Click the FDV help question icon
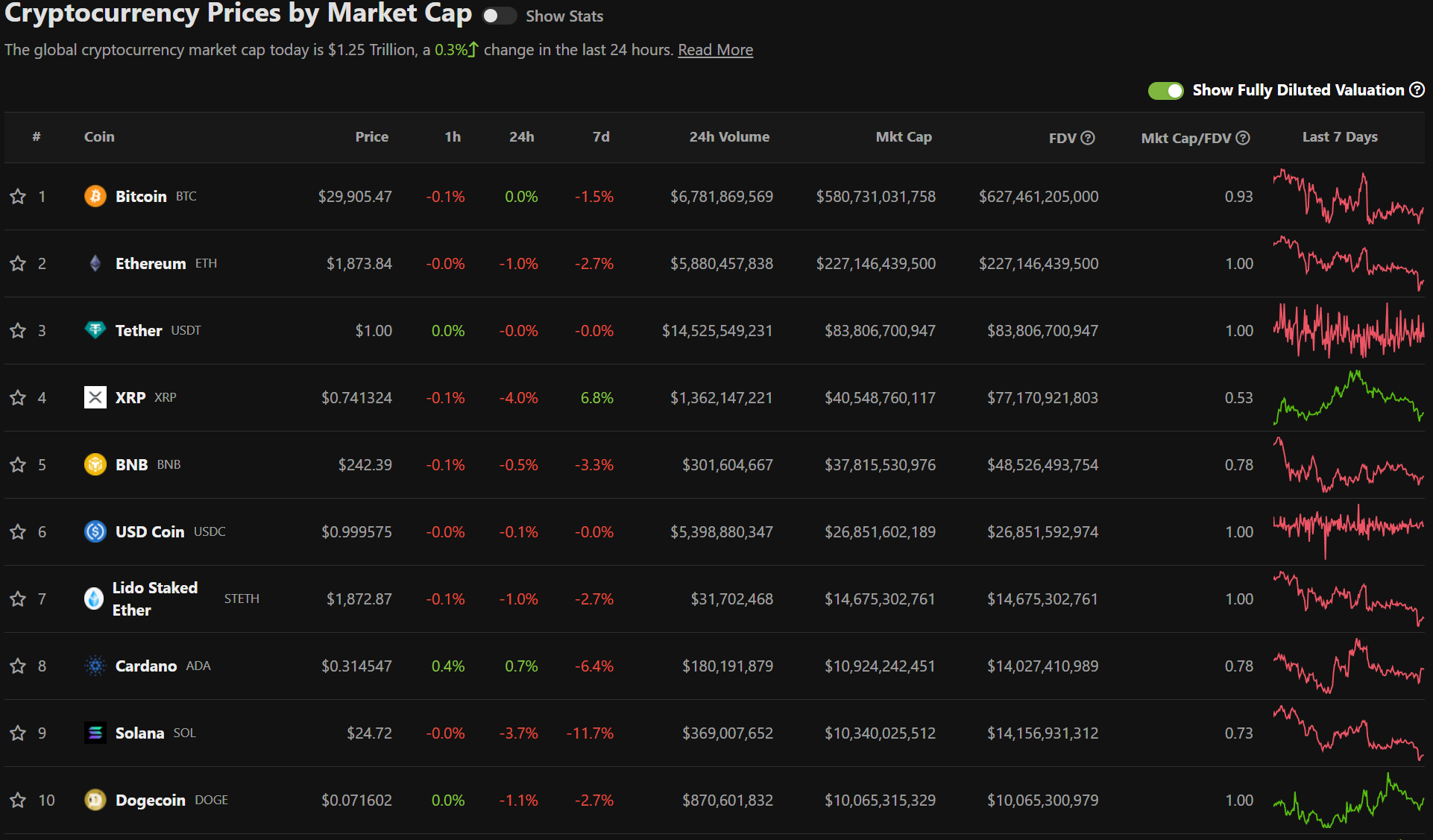The height and width of the screenshot is (840, 1433). [x=1088, y=138]
